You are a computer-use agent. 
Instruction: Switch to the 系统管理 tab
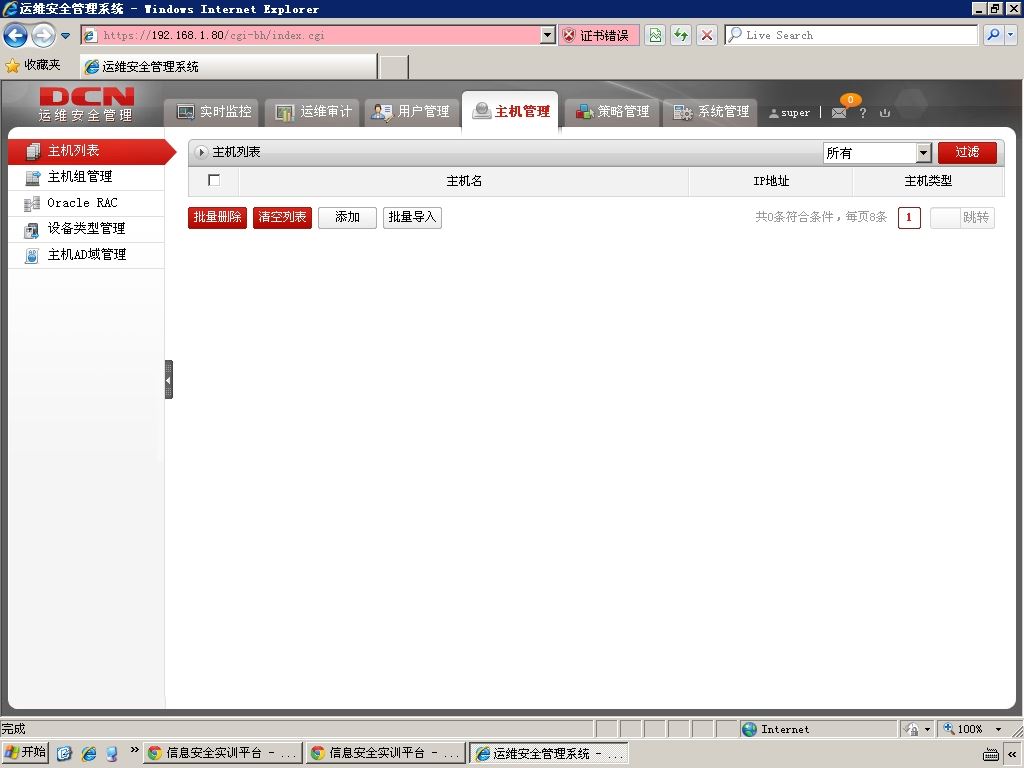[x=711, y=112]
